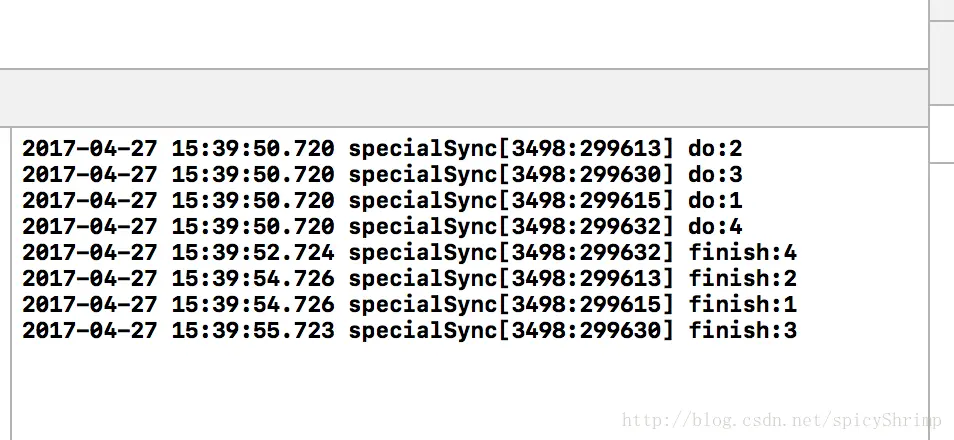Image resolution: width=954 pixels, height=440 pixels.
Task: Click the date 2017-04-27 in the first line
Action: pyautogui.click(x=90, y=149)
